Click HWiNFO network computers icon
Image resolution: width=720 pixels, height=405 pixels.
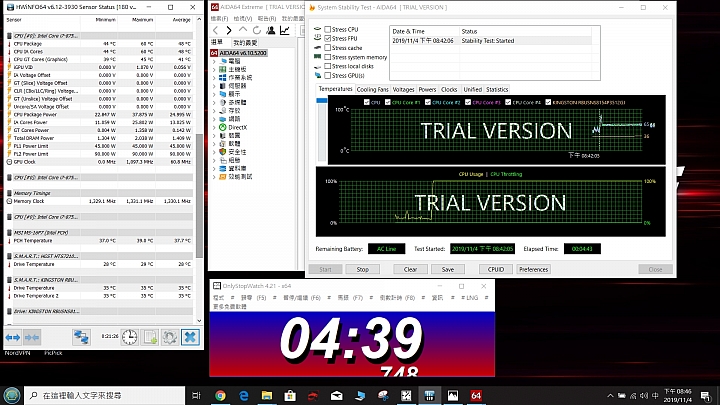[81, 338]
